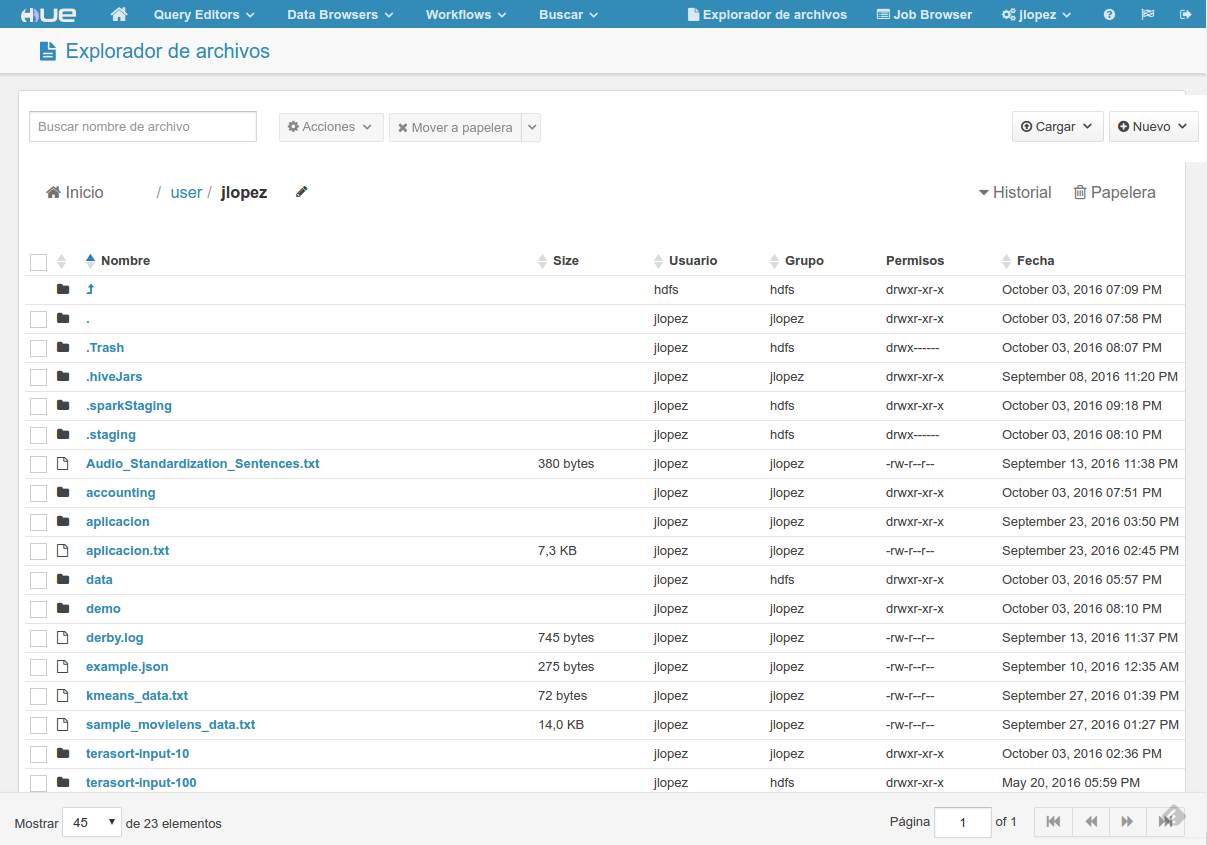Click file icon of example.json row
The width and height of the screenshot is (1207, 845).
click(x=63, y=666)
